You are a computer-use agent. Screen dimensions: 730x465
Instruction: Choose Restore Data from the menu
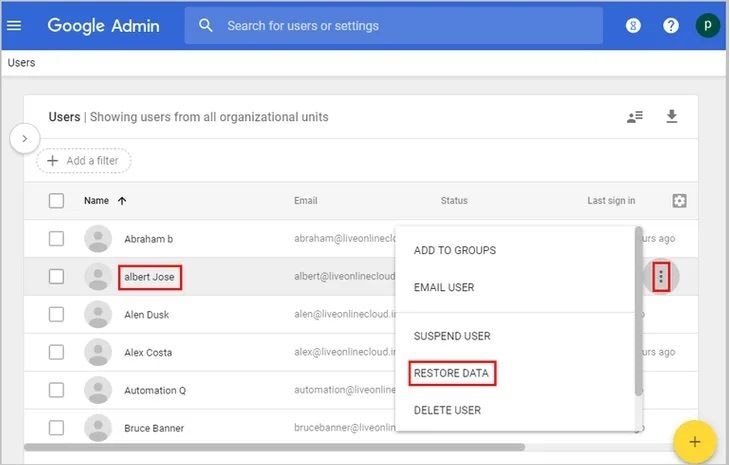tap(453, 373)
